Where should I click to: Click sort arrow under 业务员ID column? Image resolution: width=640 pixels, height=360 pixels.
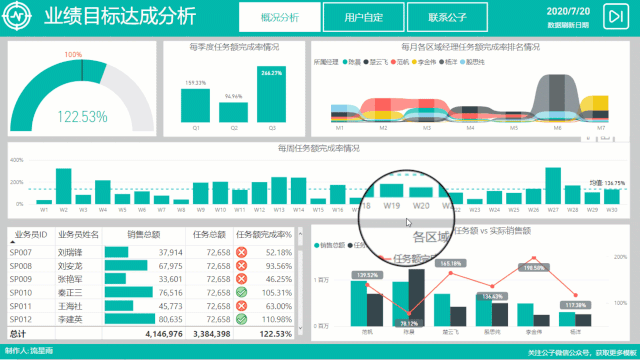point(12,242)
